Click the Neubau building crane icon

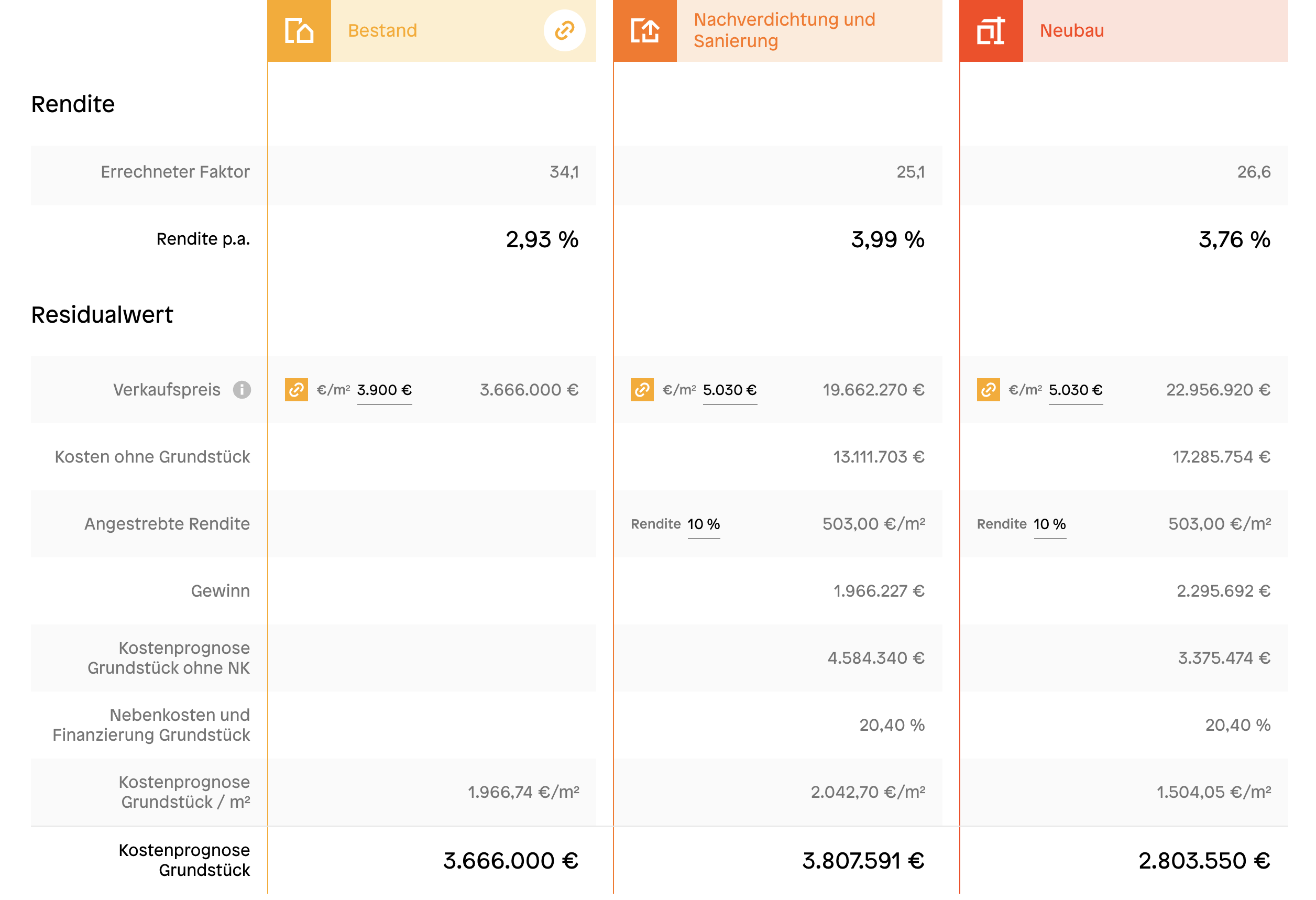coord(990,30)
